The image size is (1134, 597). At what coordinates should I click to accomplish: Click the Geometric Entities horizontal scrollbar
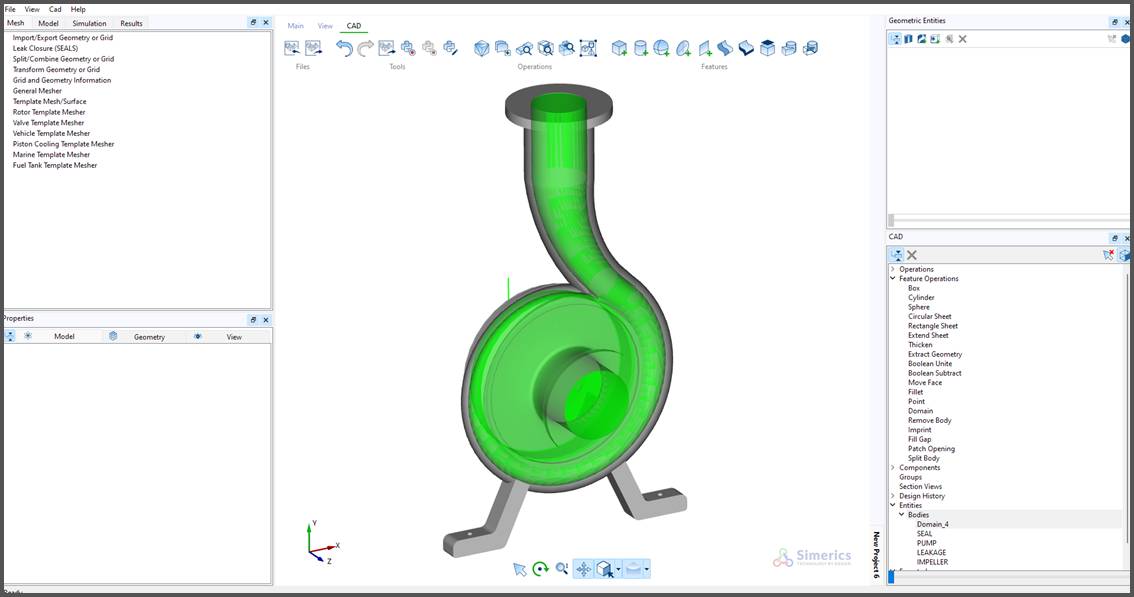tap(1009, 220)
